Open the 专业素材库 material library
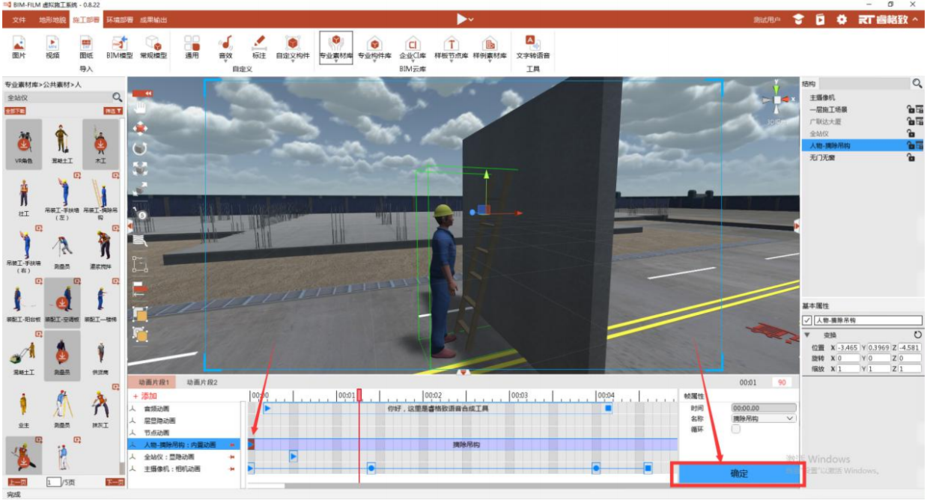The width and height of the screenshot is (927, 500). pyautogui.click(x=336, y=47)
